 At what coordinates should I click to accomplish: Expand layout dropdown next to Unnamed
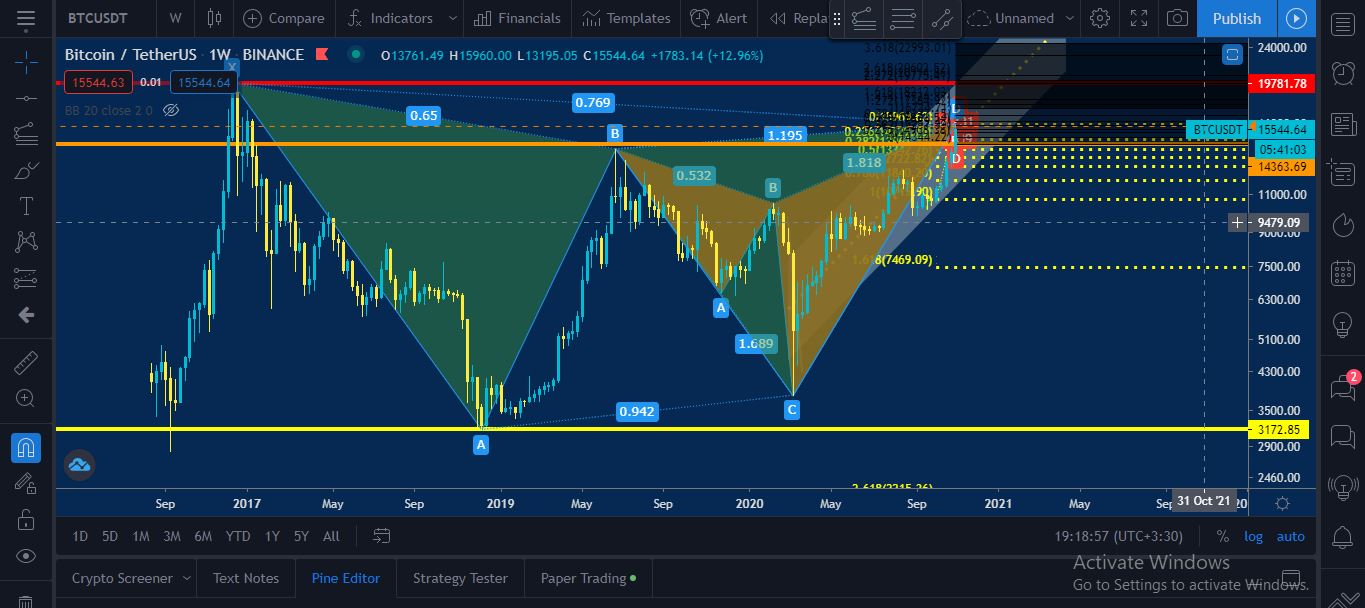[x=1070, y=18]
